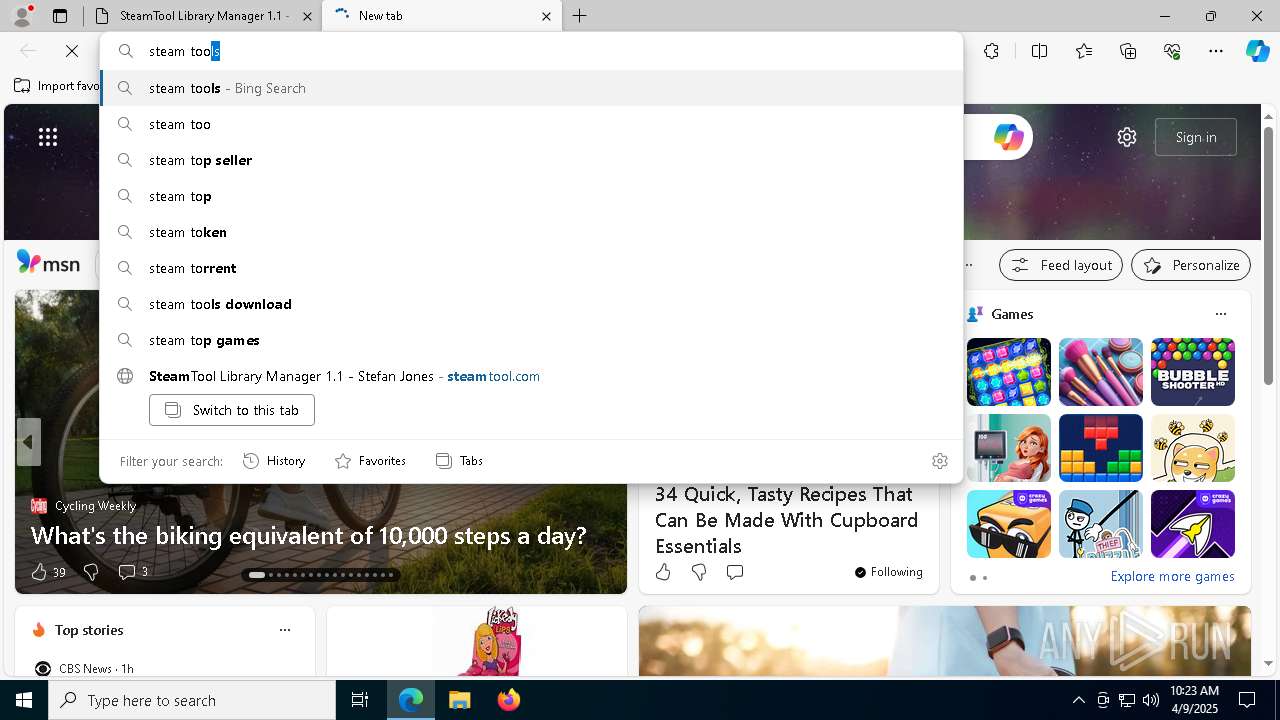Filter search by History

click(x=274, y=461)
